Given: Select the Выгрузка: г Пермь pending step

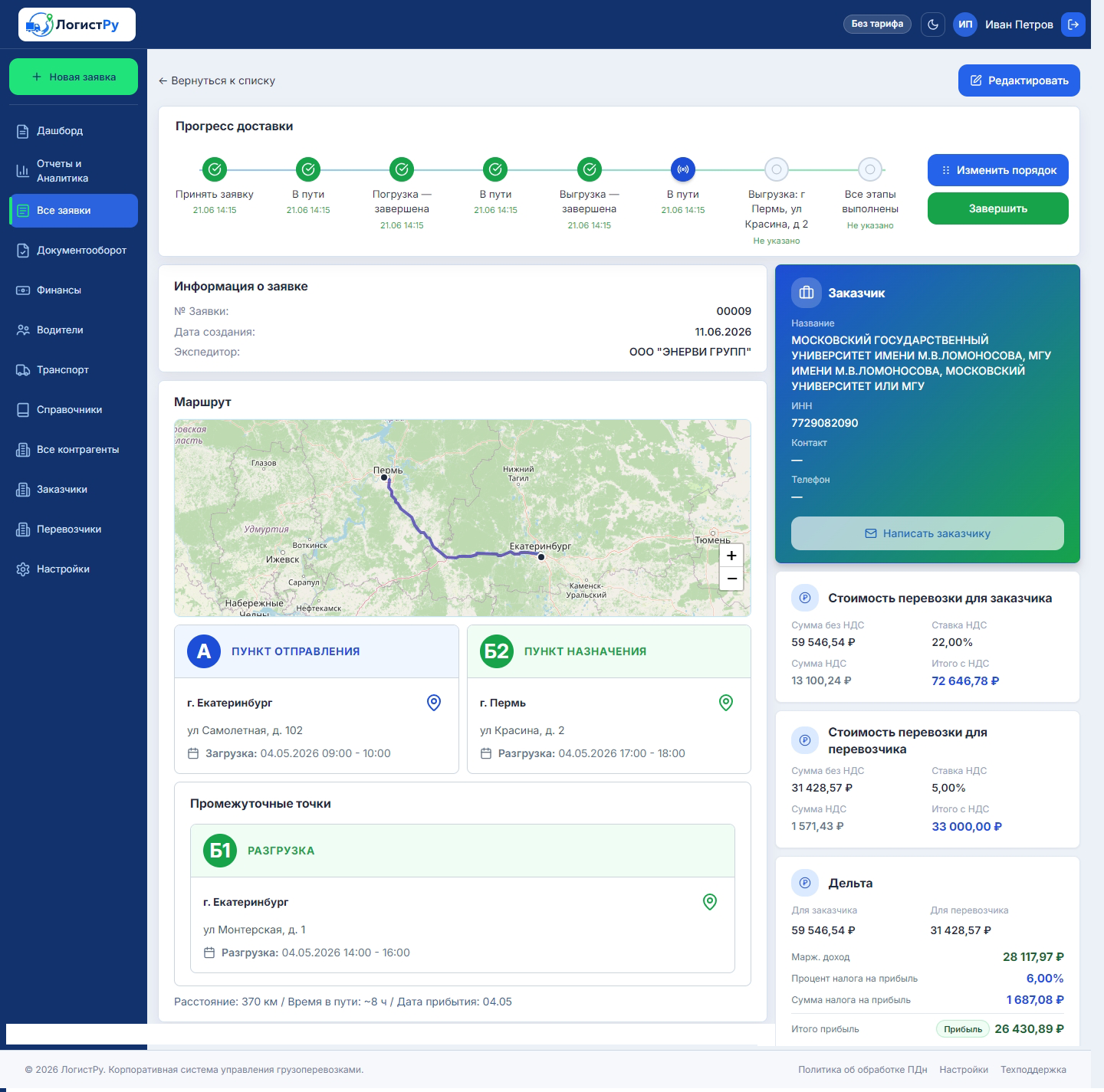Looking at the screenshot, I should pos(777,169).
